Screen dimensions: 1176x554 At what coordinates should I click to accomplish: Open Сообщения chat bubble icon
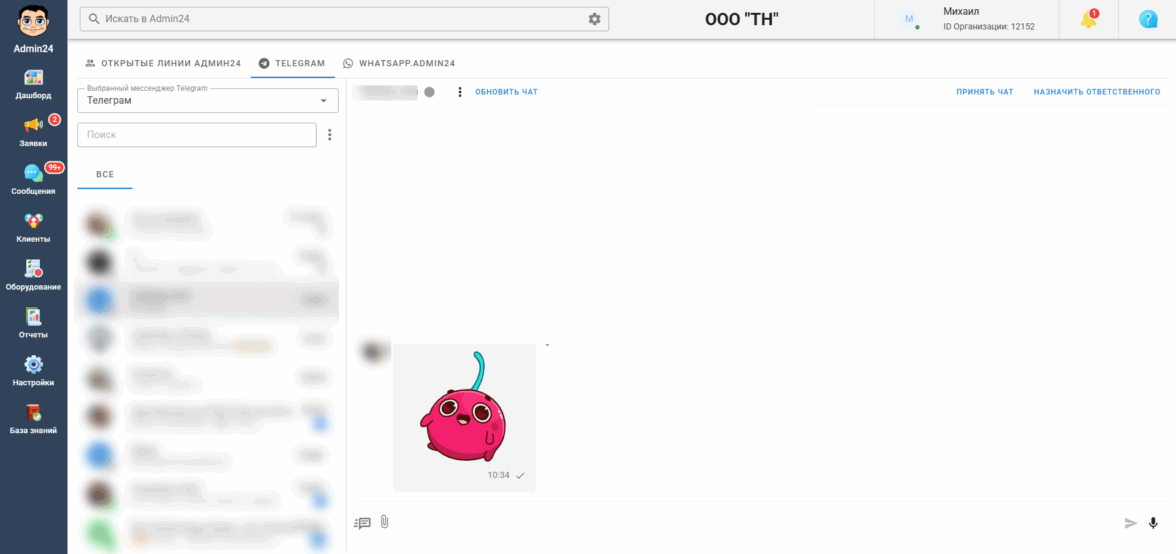click(x=33, y=173)
